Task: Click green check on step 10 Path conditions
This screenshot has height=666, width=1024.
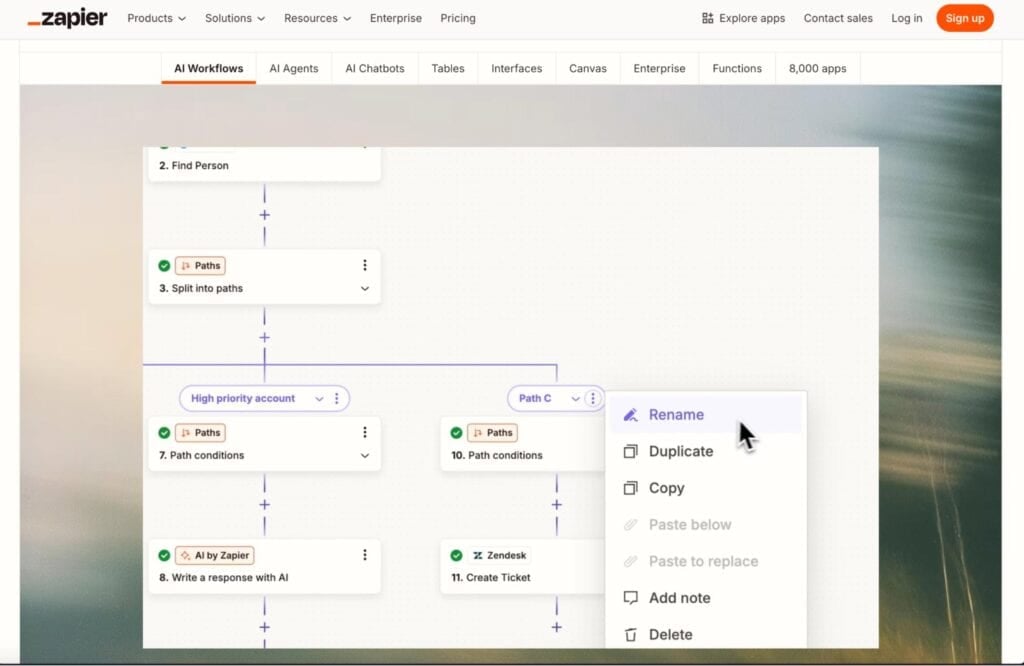Action: click(x=456, y=433)
